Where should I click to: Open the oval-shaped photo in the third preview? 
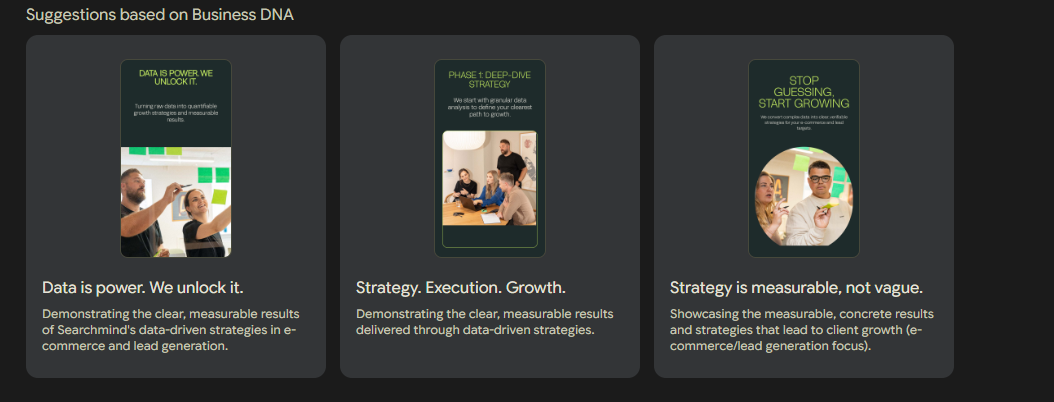804,196
